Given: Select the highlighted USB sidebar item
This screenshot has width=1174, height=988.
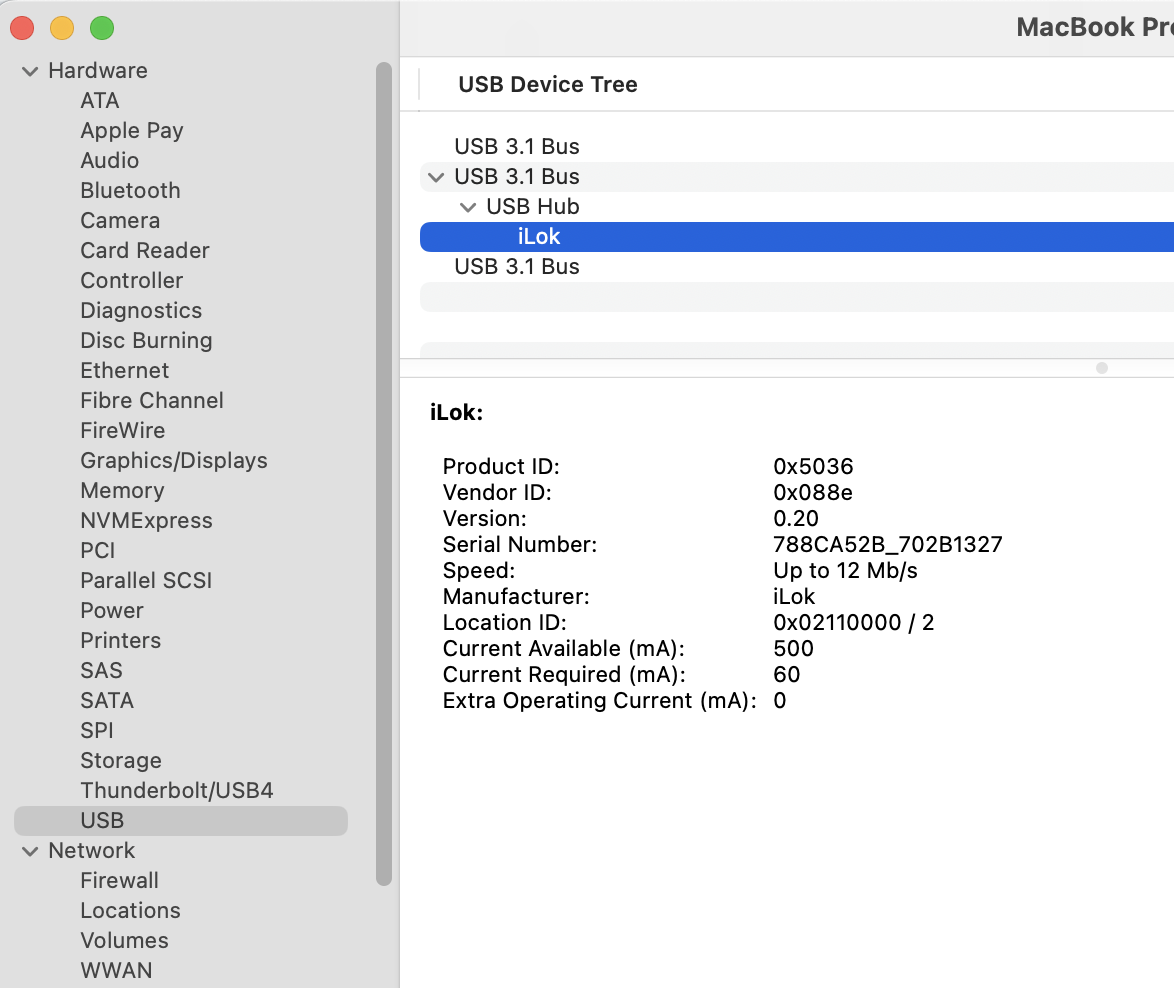Looking at the screenshot, I should [180, 820].
